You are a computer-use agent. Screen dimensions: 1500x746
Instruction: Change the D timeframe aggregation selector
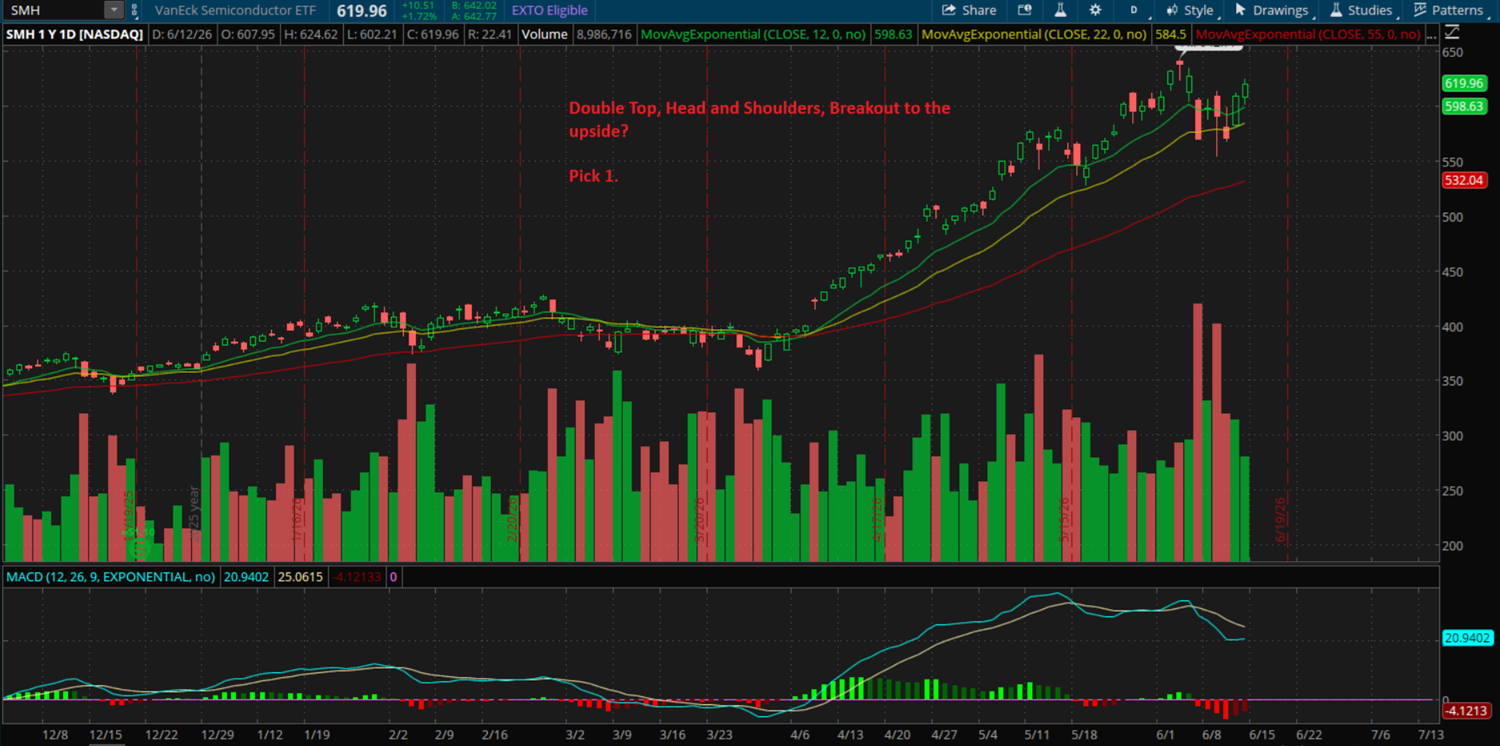point(1133,10)
